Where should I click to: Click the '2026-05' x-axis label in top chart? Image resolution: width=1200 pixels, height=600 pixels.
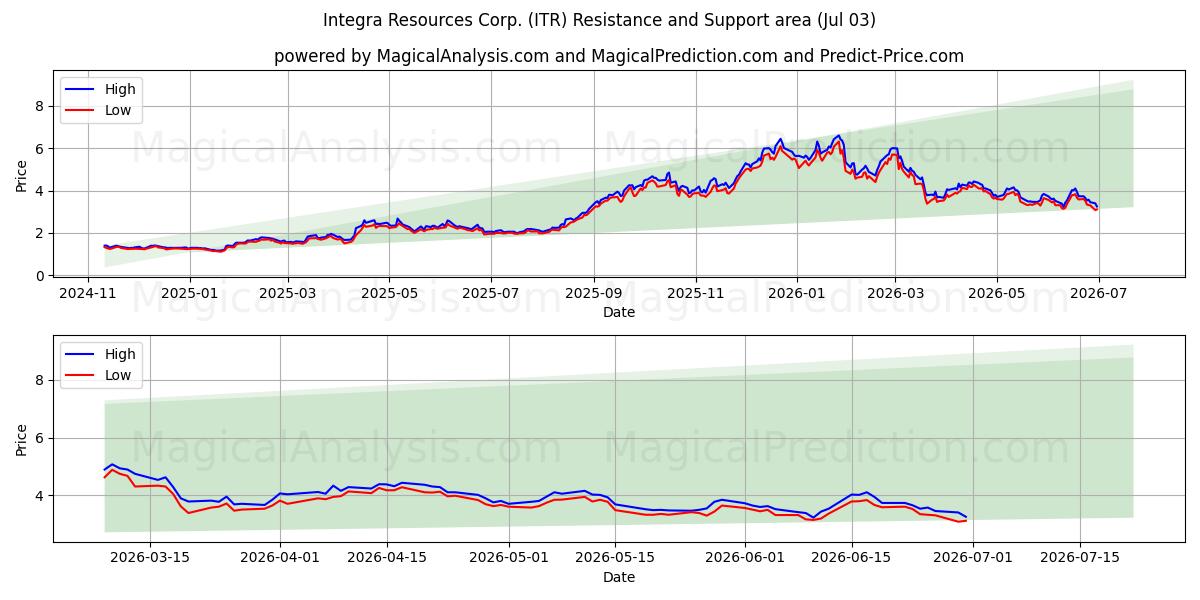click(x=996, y=294)
